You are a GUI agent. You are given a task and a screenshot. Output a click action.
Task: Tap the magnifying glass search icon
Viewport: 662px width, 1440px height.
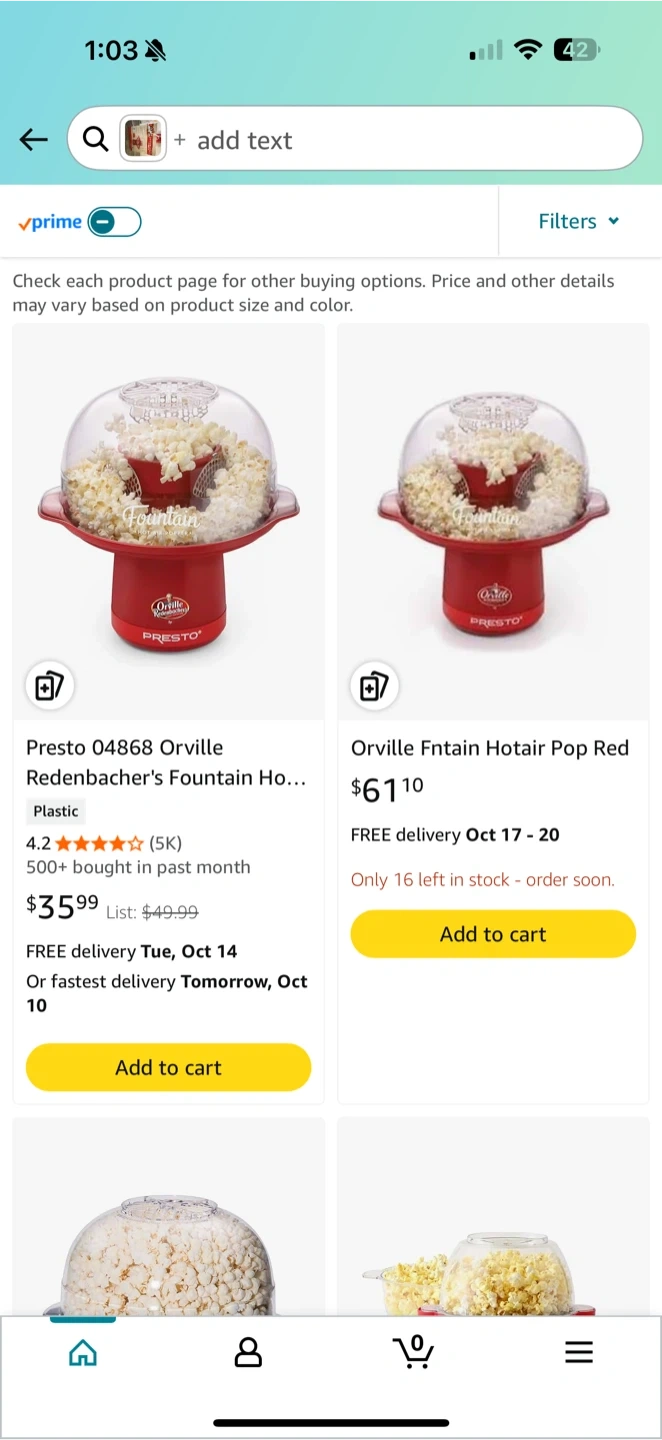(x=96, y=139)
